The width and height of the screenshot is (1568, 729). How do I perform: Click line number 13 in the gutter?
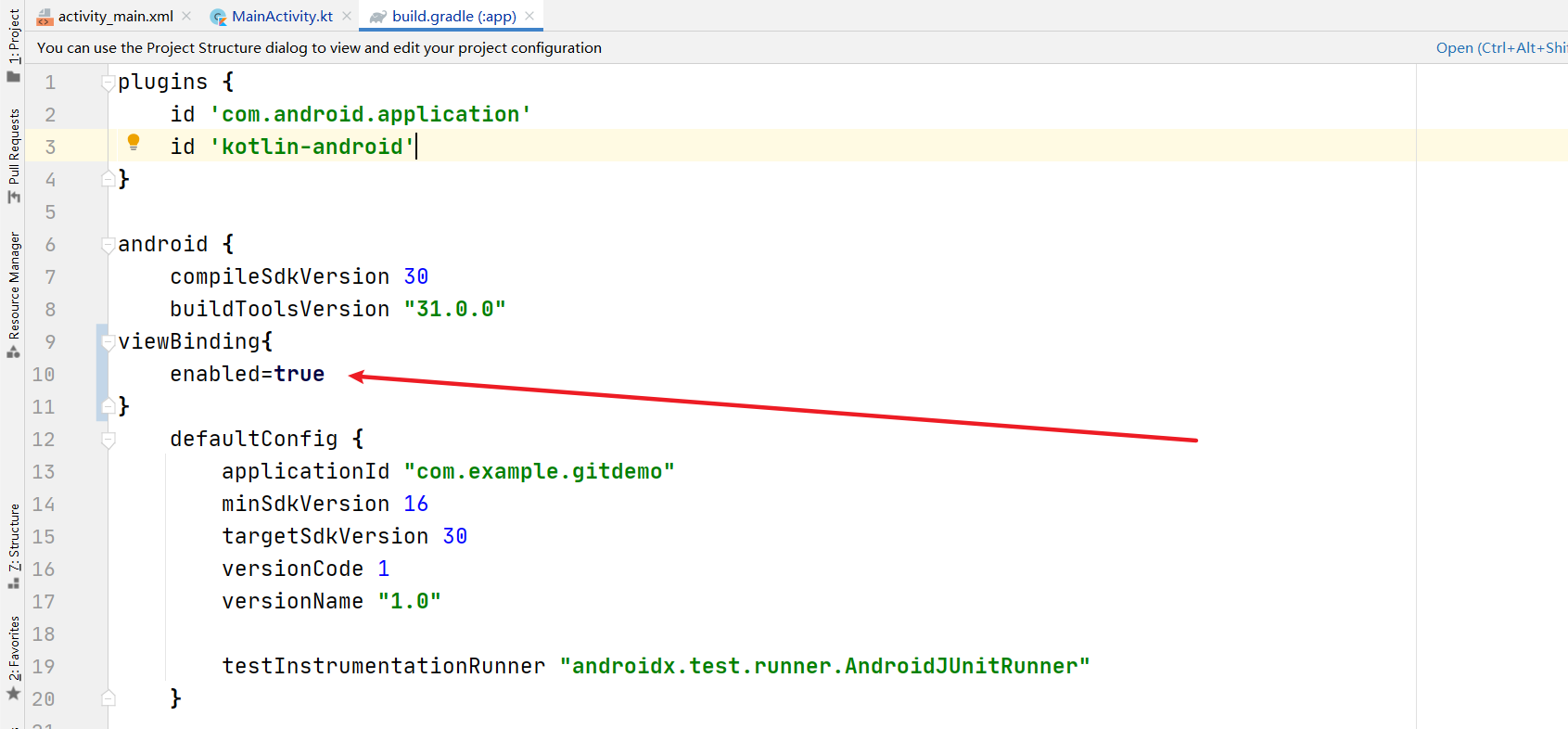(44, 472)
